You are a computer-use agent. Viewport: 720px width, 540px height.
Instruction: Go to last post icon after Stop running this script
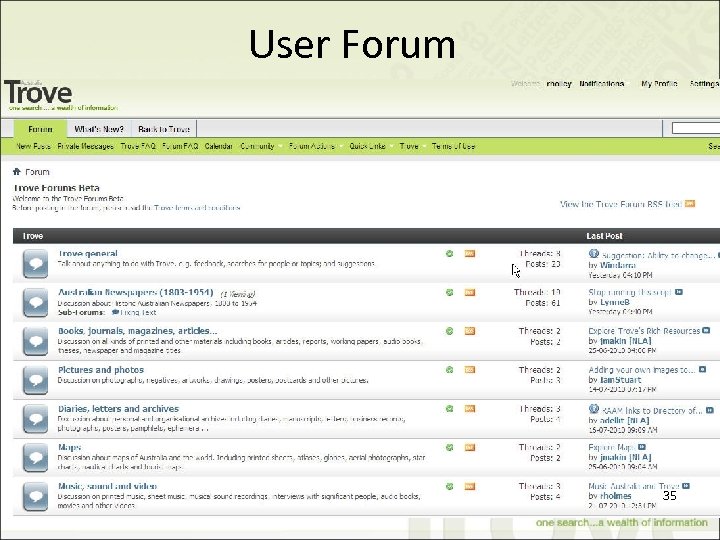(679, 292)
